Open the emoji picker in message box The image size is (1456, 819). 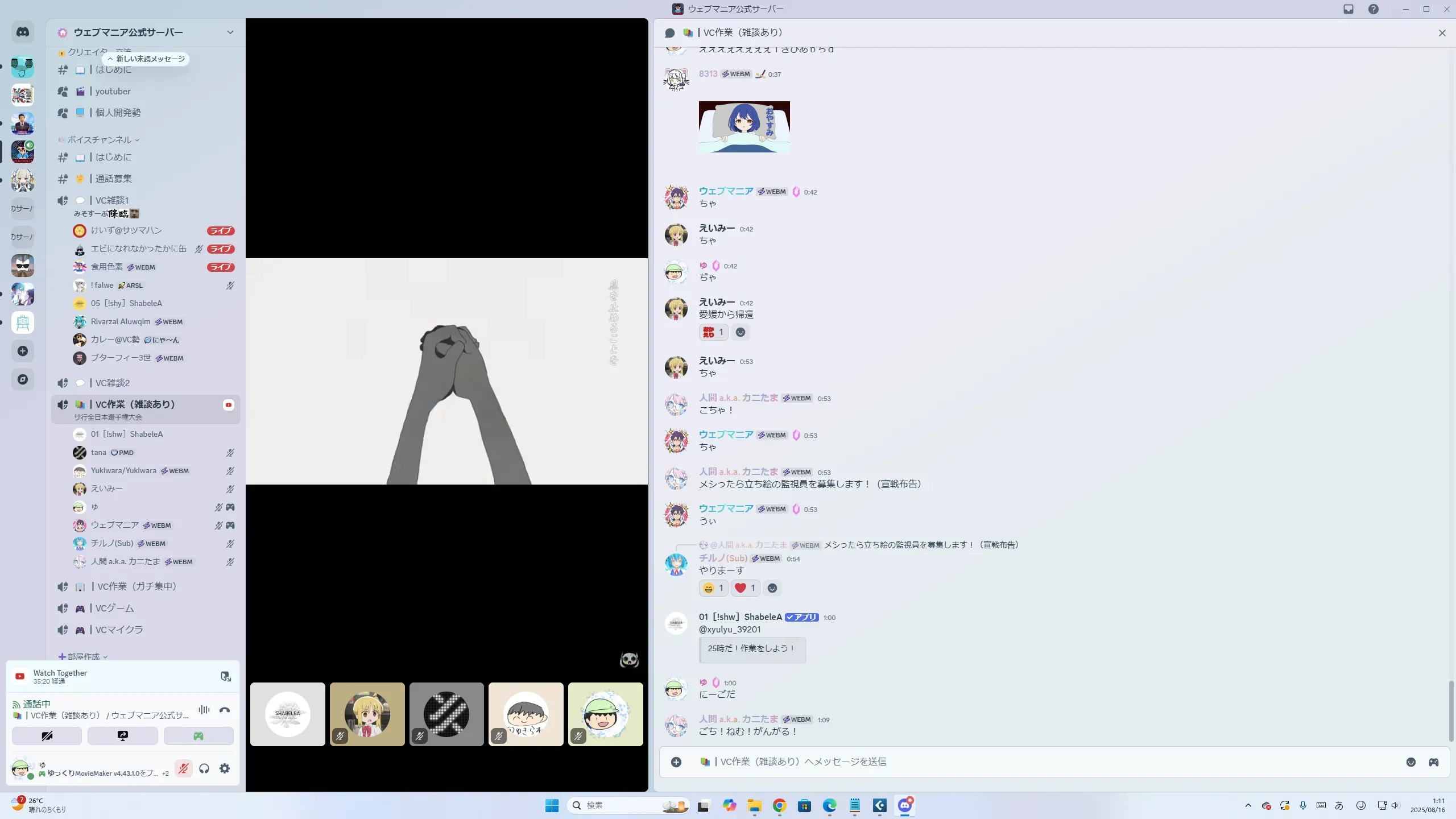click(x=1411, y=762)
